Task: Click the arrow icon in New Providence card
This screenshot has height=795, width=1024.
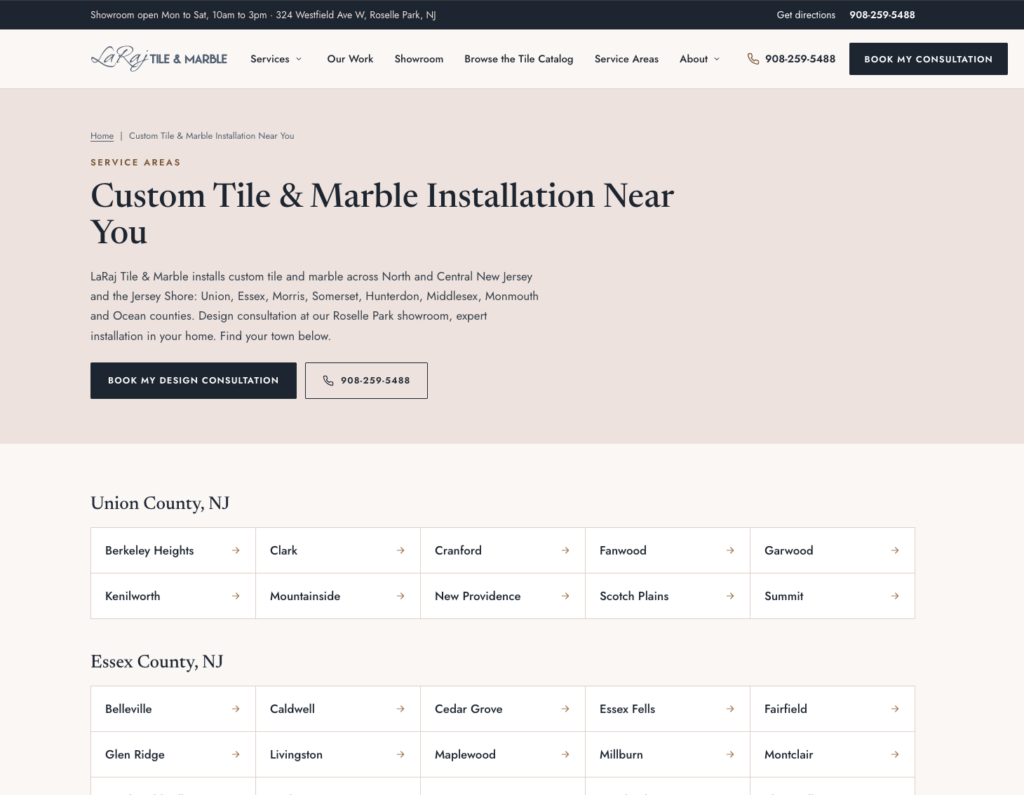Action: (566, 596)
